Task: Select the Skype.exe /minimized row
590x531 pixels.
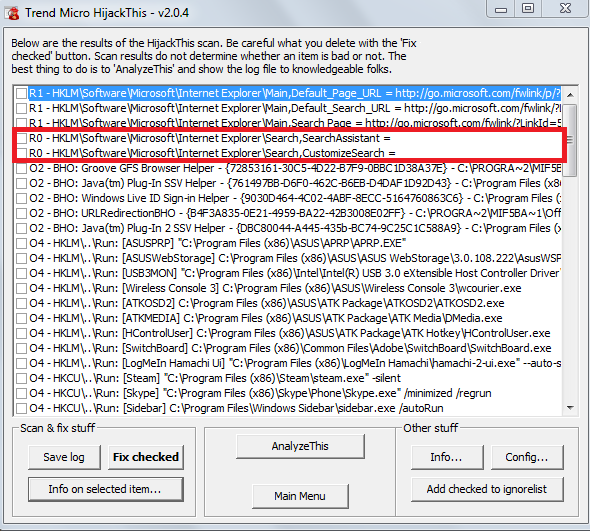Action: [x=260, y=393]
